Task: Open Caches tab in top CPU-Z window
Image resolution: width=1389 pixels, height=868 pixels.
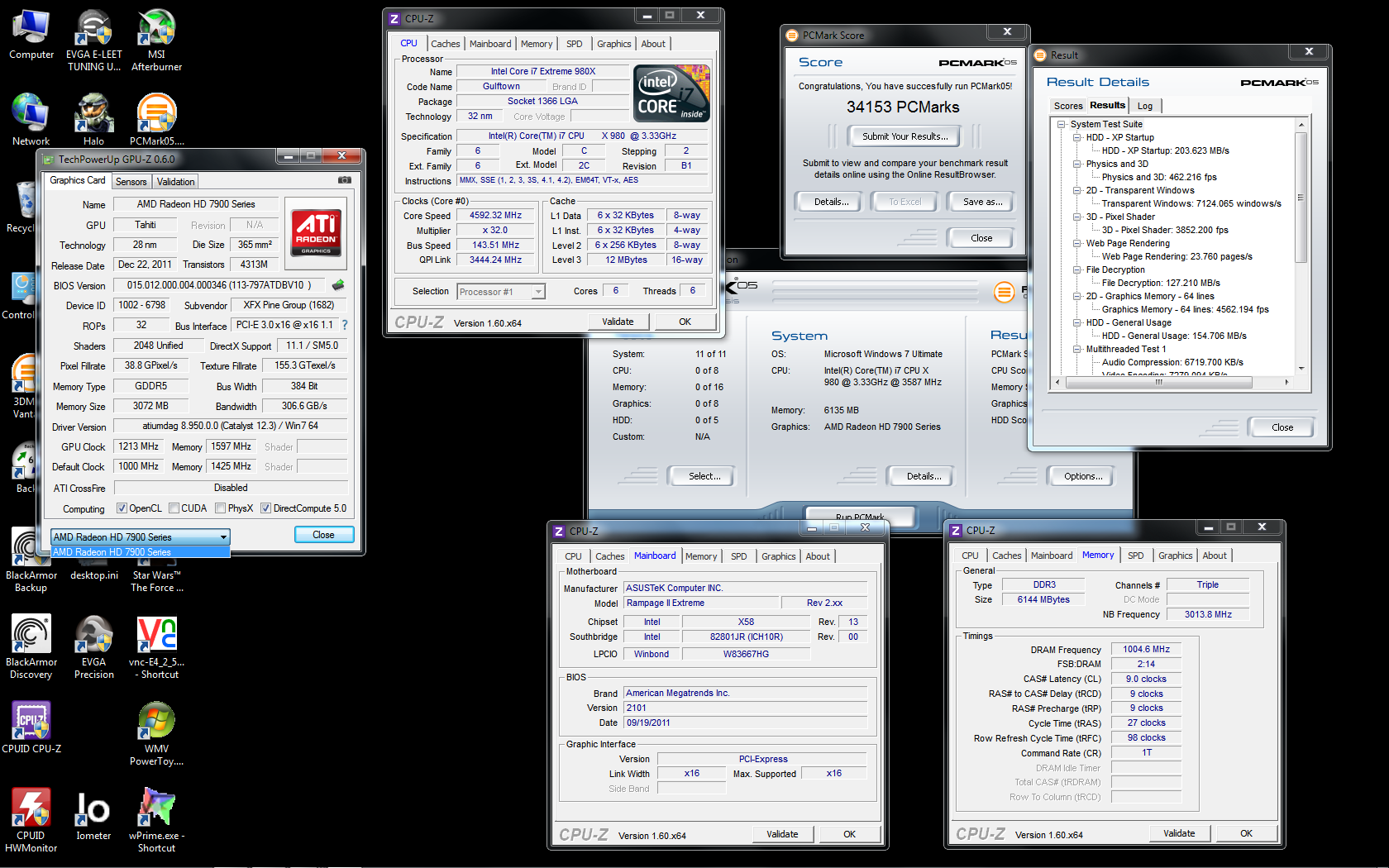Action: [446, 44]
